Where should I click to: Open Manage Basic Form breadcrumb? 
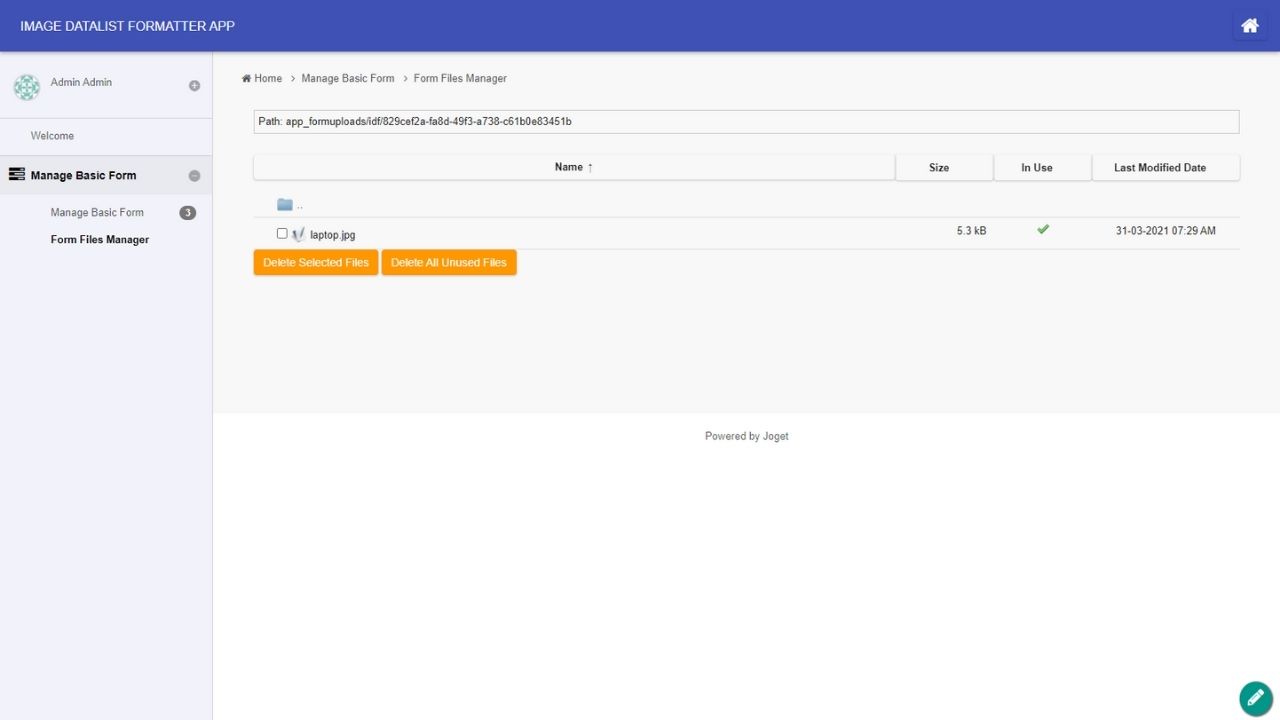(x=348, y=78)
